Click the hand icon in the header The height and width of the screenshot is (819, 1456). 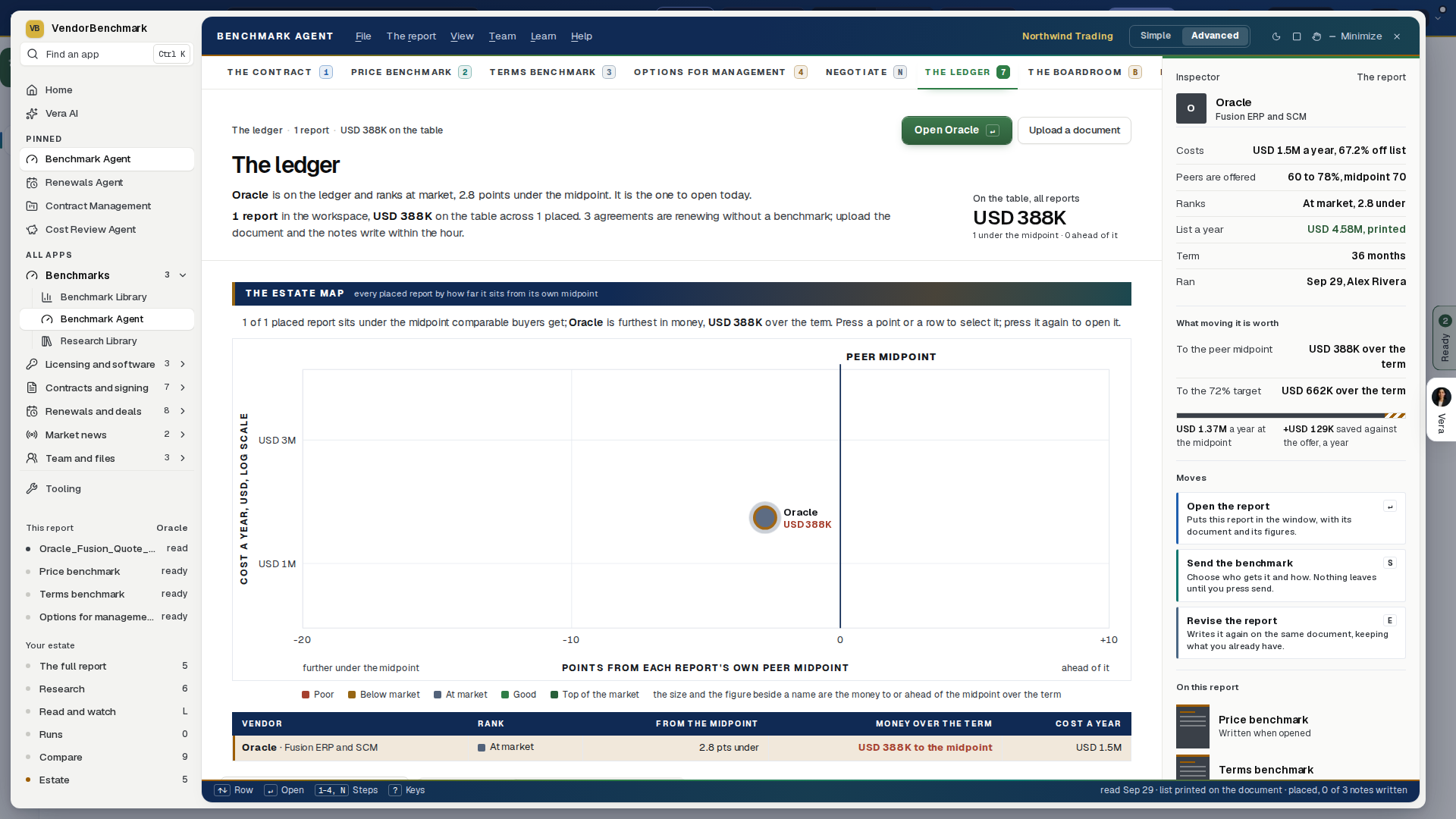pos(1317,36)
